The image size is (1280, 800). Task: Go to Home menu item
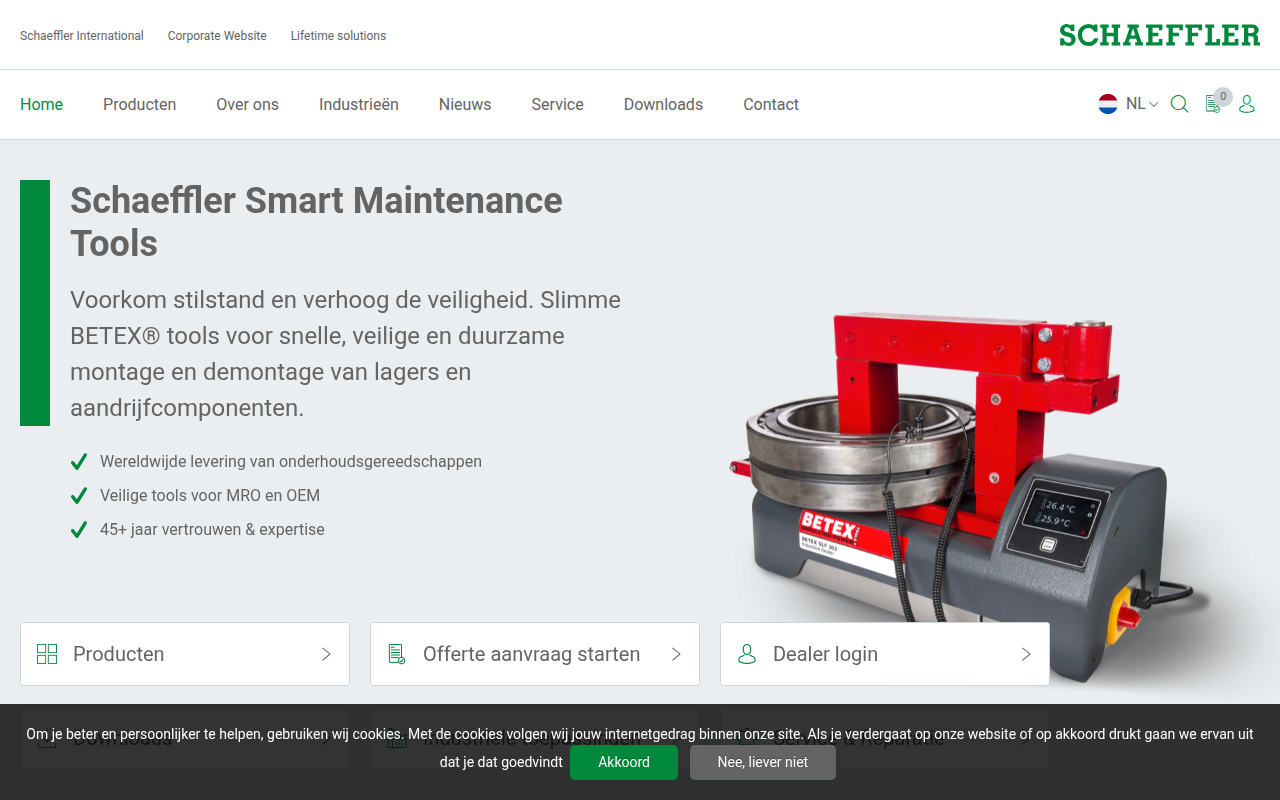pos(42,104)
